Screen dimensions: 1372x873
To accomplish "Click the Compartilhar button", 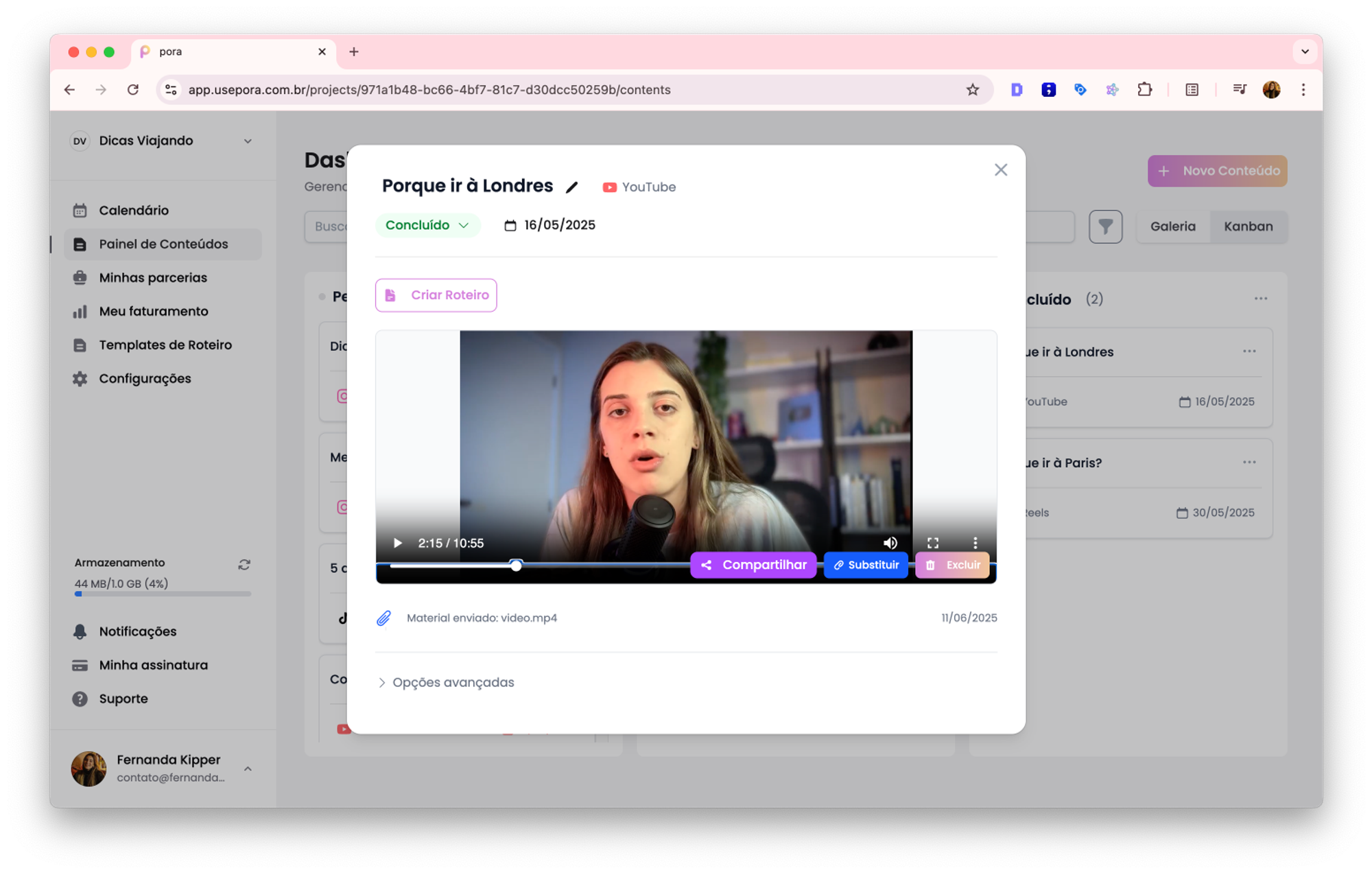I will coord(753,565).
